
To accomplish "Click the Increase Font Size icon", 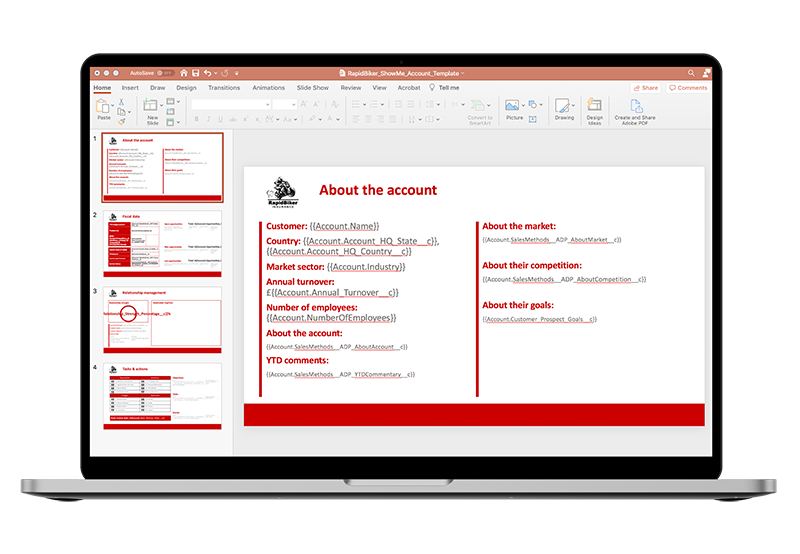I will (304, 104).
